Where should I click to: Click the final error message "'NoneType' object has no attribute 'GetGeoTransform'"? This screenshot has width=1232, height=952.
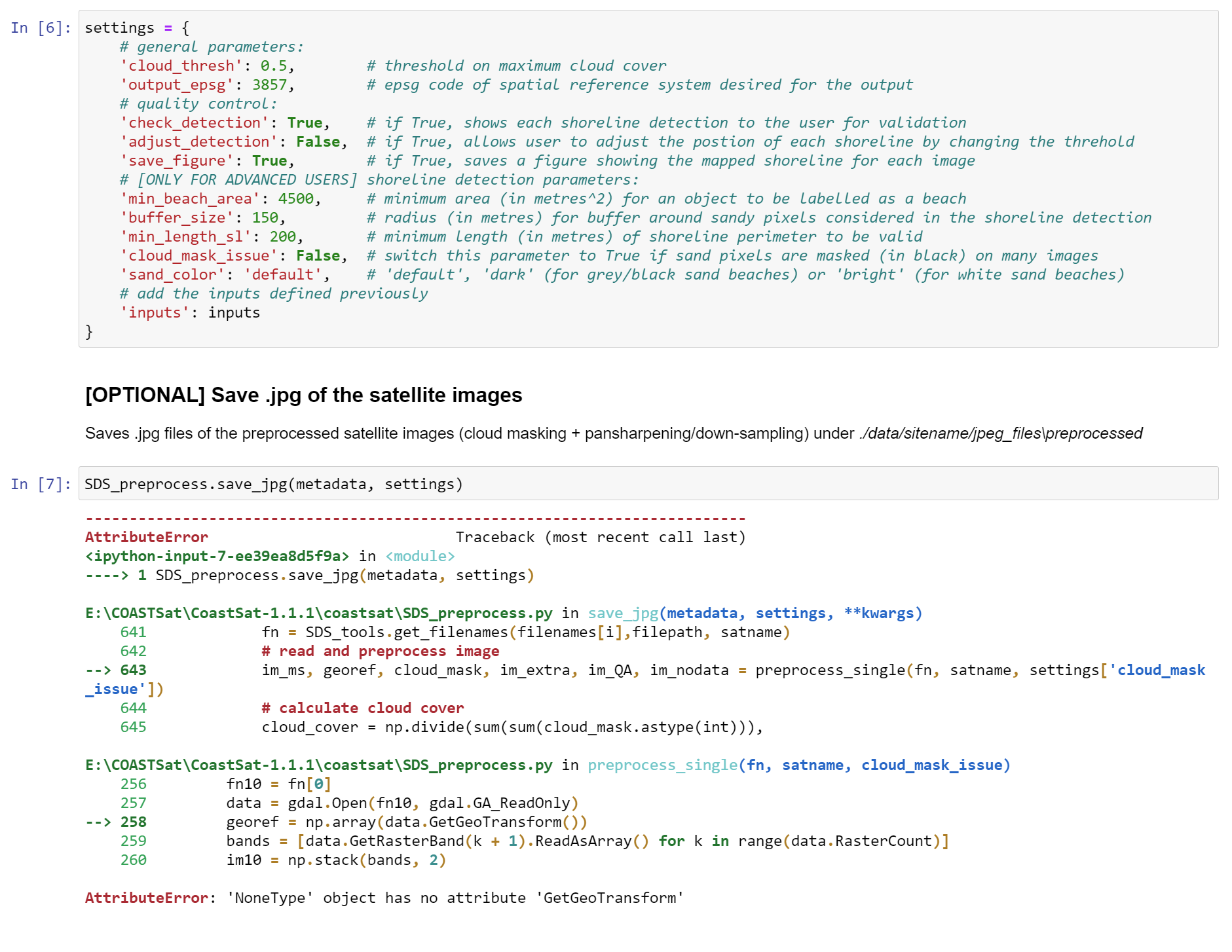(x=455, y=898)
